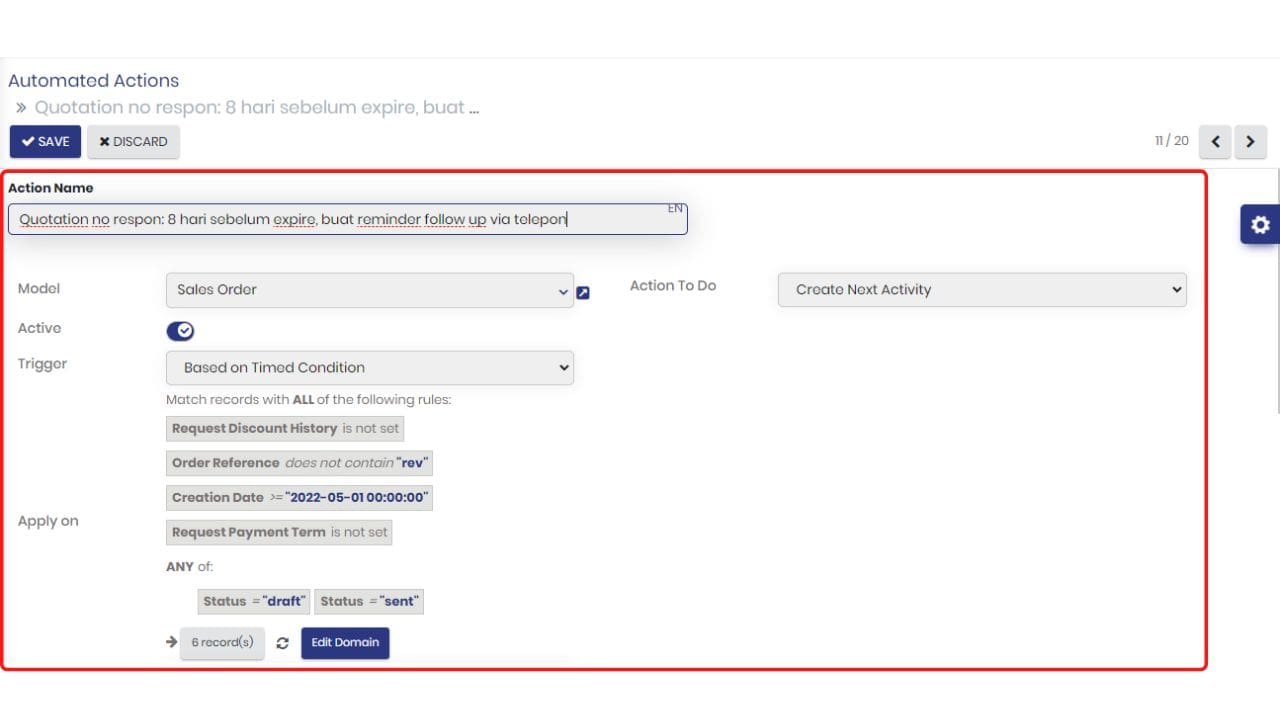Click the Action To Do label
1280x720 pixels.
[673, 286]
